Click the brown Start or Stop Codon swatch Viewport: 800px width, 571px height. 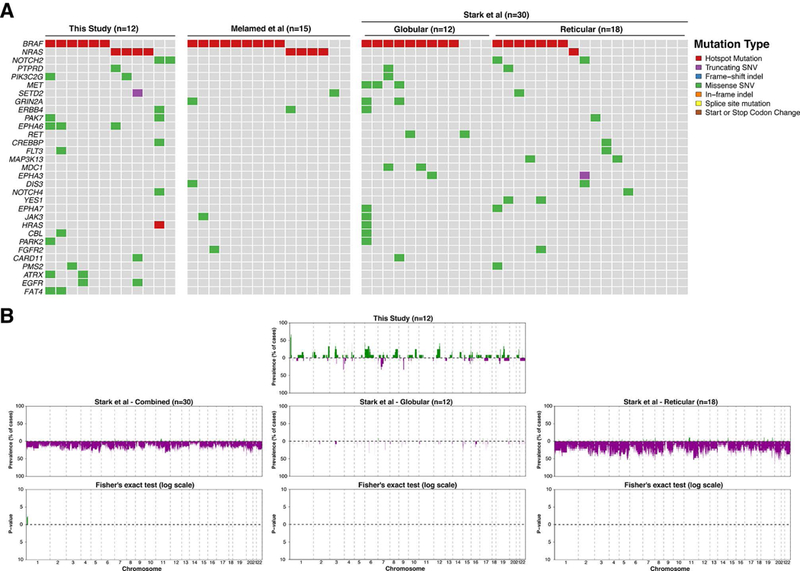698,112
